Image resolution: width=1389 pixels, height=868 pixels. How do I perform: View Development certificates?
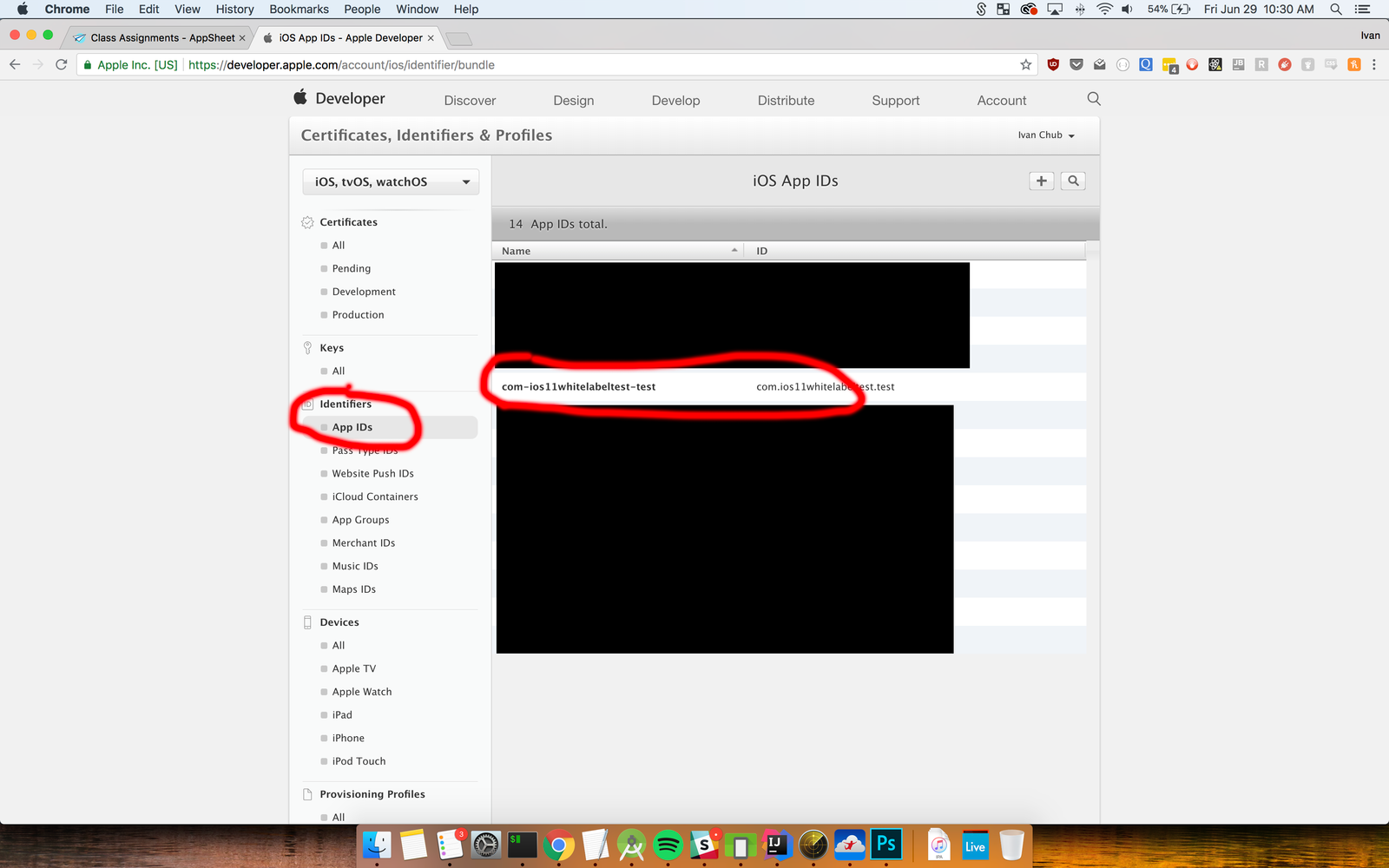click(x=364, y=292)
